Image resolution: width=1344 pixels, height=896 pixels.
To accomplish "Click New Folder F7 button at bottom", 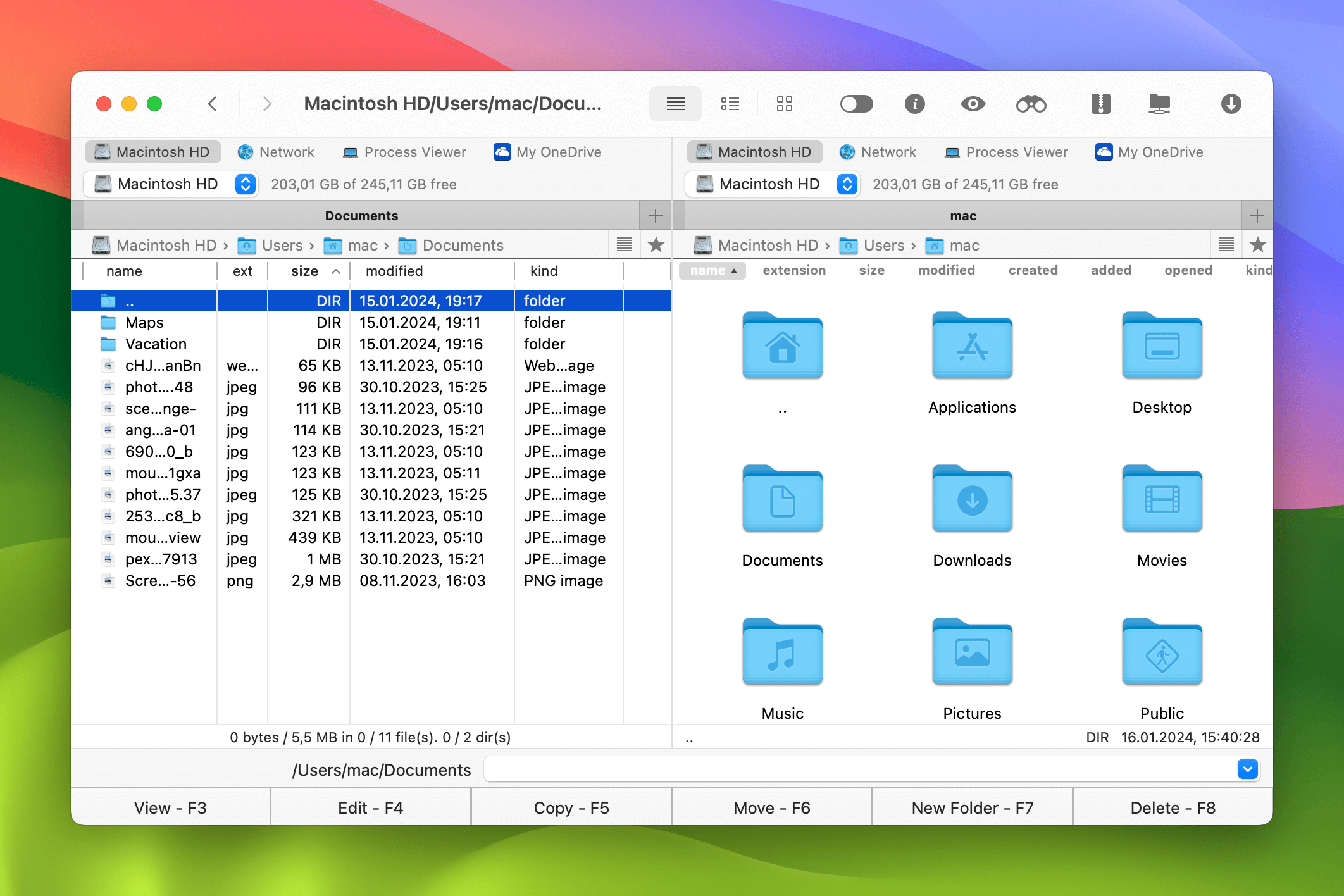I will 971,807.
